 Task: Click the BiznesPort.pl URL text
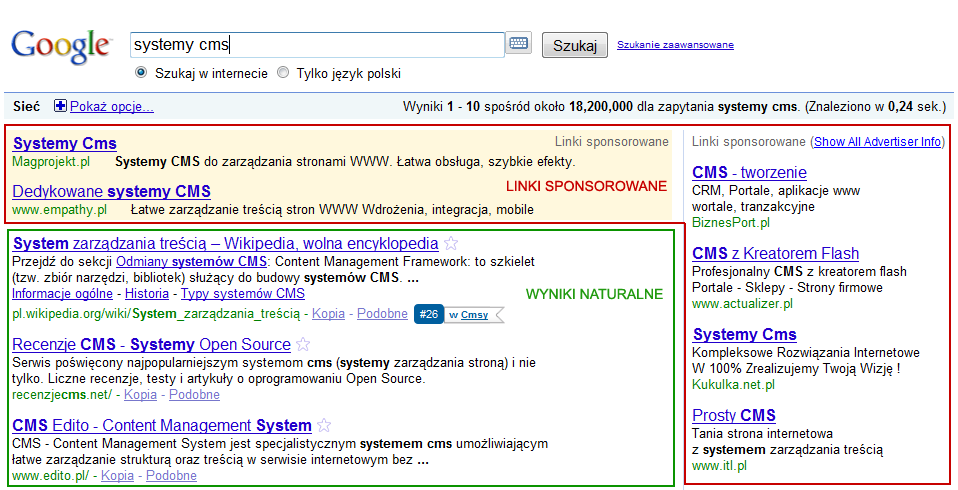[731, 222]
